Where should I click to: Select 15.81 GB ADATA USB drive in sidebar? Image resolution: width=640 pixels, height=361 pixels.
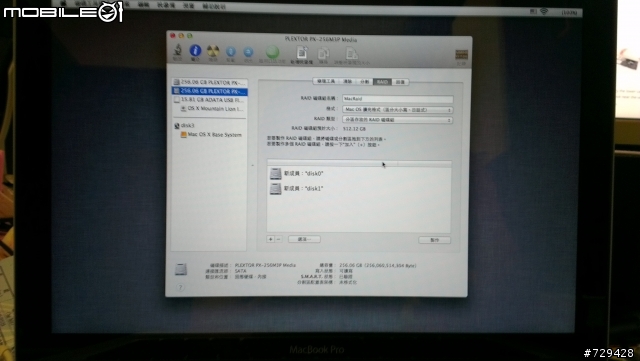tap(209, 100)
